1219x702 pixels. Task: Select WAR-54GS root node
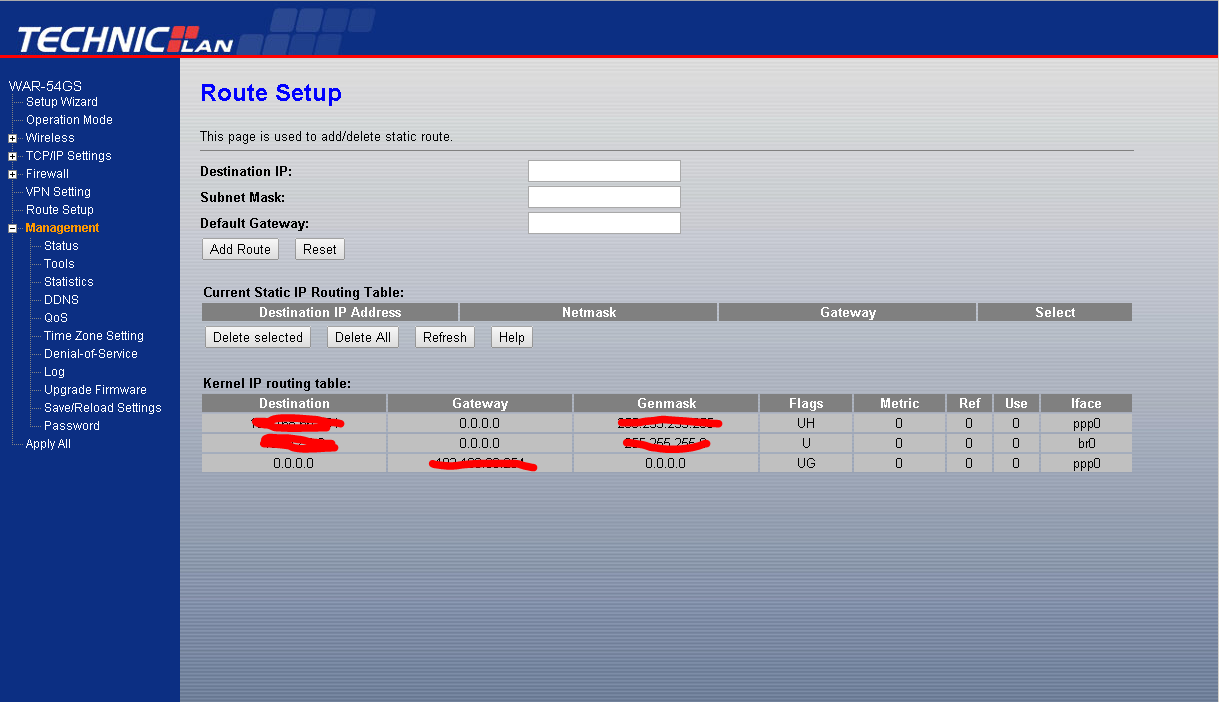(45, 86)
